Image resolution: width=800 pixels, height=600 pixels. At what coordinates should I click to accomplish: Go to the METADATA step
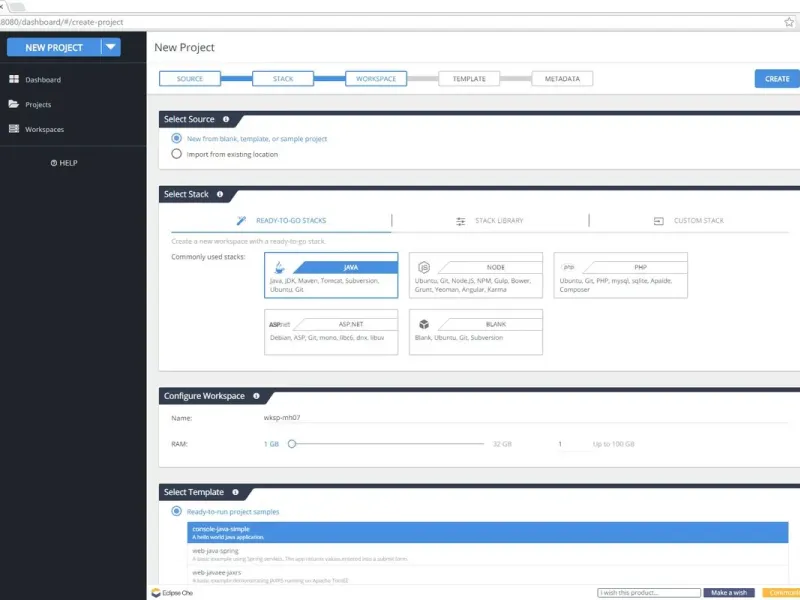[x=562, y=79]
